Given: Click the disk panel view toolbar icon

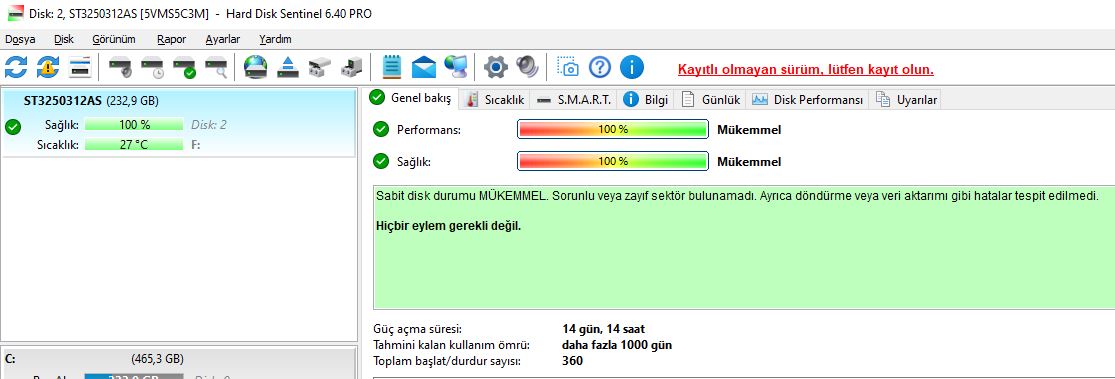Looking at the screenshot, I should [80, 68].
